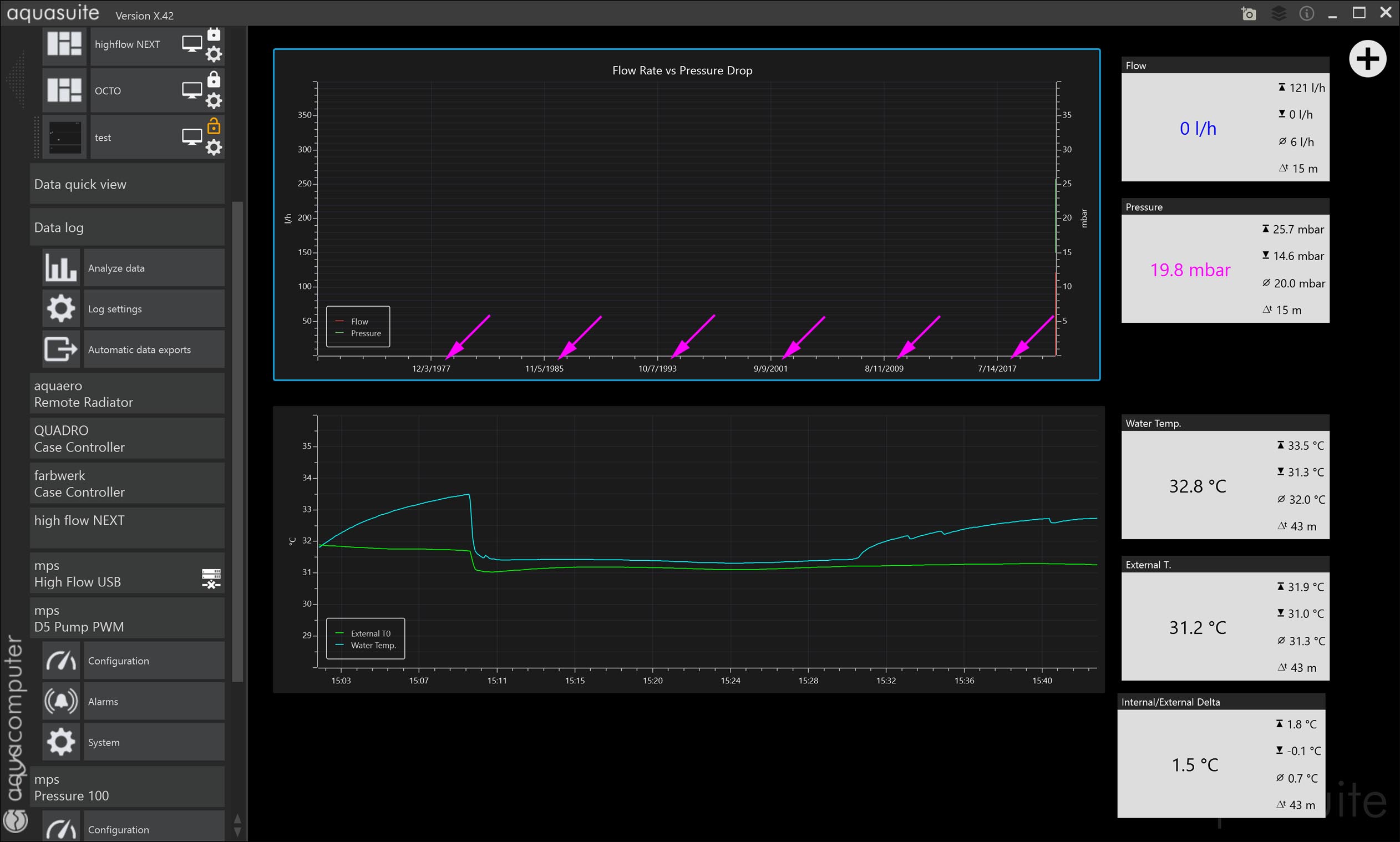Click the Automatic data exports arrow icon

60,349
